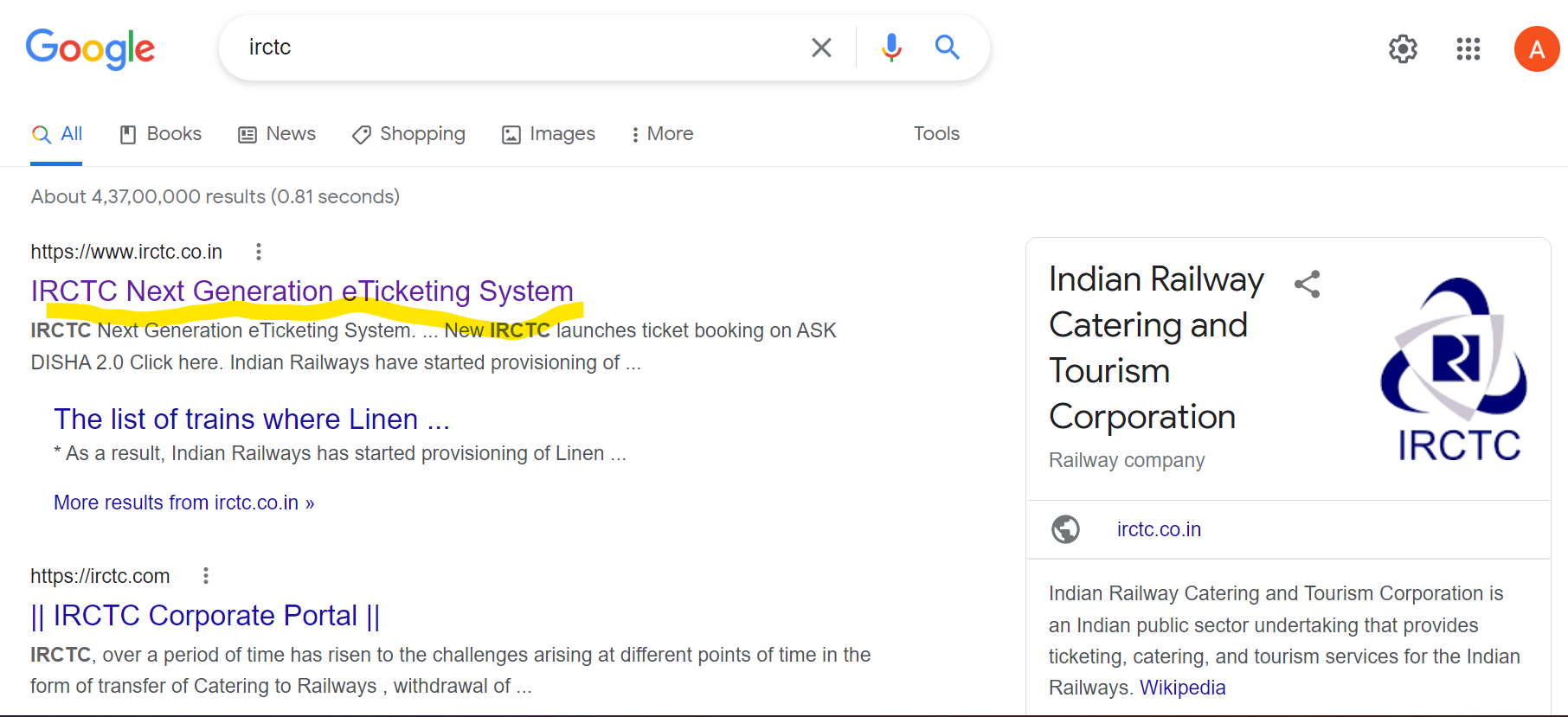The image size is (1568, 717).
Task: Start voice search with microphone
Action: click(891, 48)
